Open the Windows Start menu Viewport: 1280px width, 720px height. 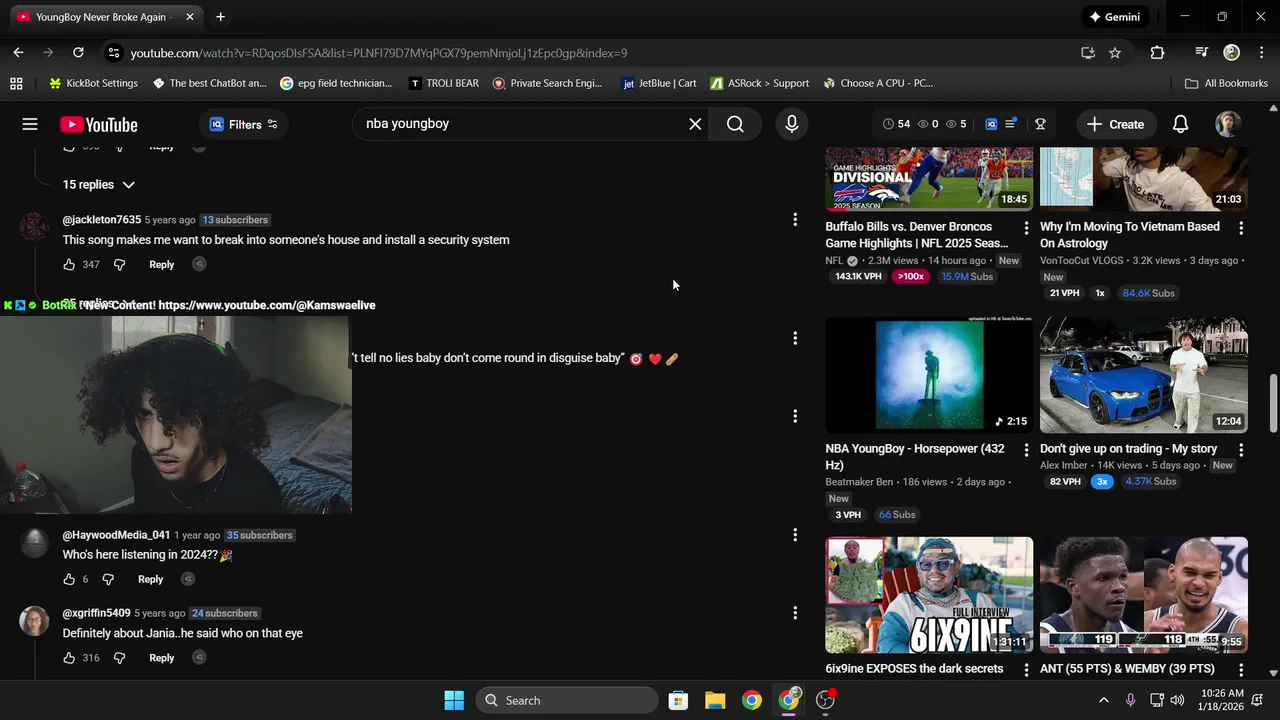coord(454,700)
